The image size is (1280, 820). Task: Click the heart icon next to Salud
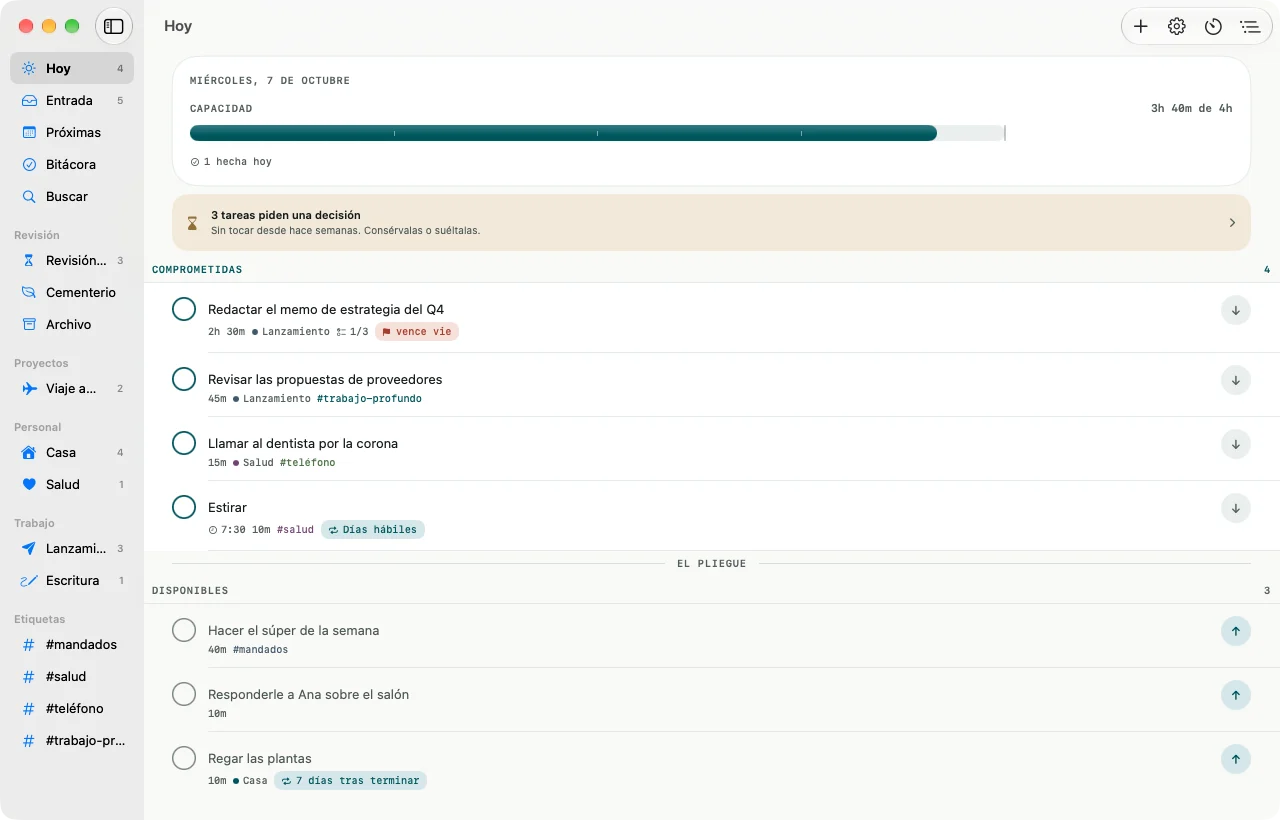point(29,484)
